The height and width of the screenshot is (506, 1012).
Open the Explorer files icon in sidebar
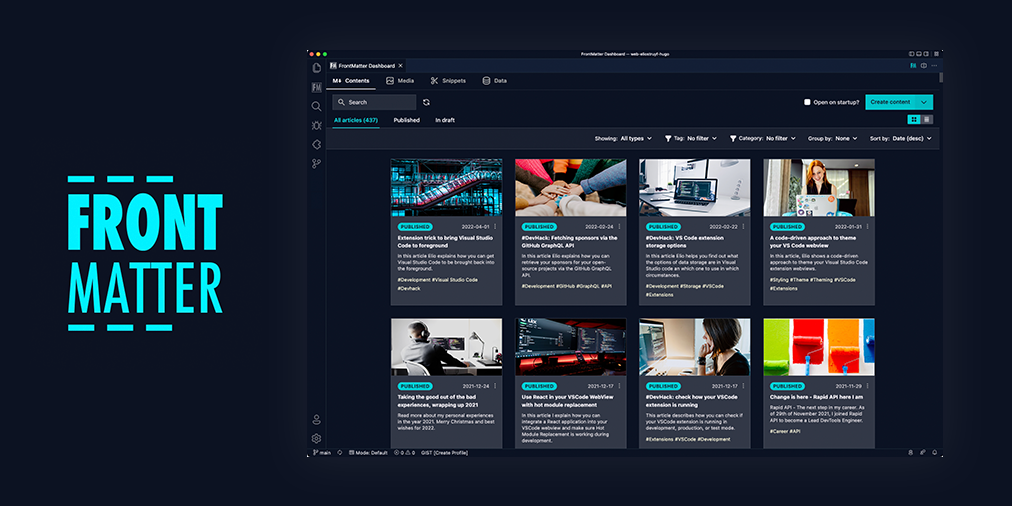(x=316, y=68)
